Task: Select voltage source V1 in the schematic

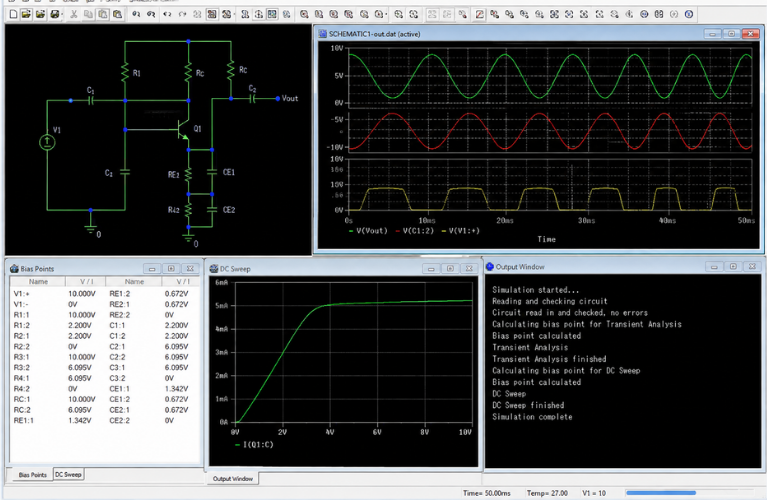Action: [47, 142]
